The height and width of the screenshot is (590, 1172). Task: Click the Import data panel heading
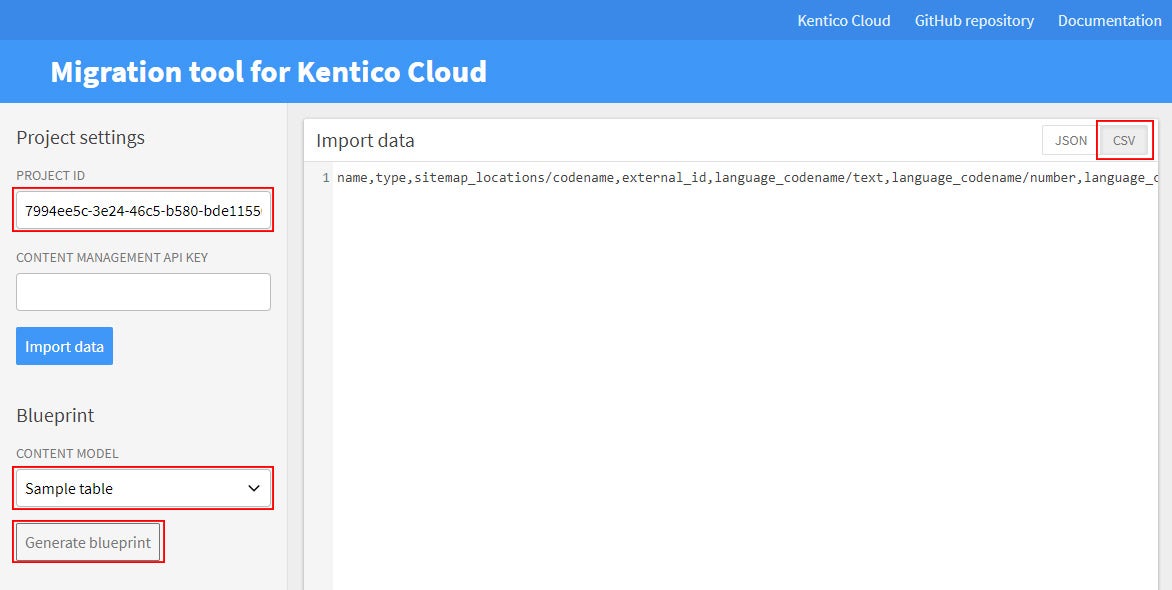366,141
